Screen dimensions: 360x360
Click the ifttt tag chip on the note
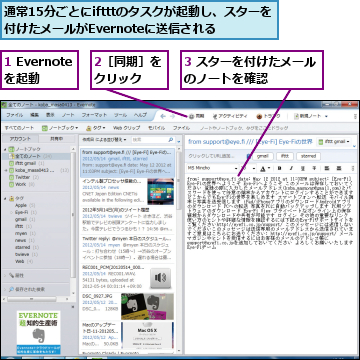click(284, 156)
